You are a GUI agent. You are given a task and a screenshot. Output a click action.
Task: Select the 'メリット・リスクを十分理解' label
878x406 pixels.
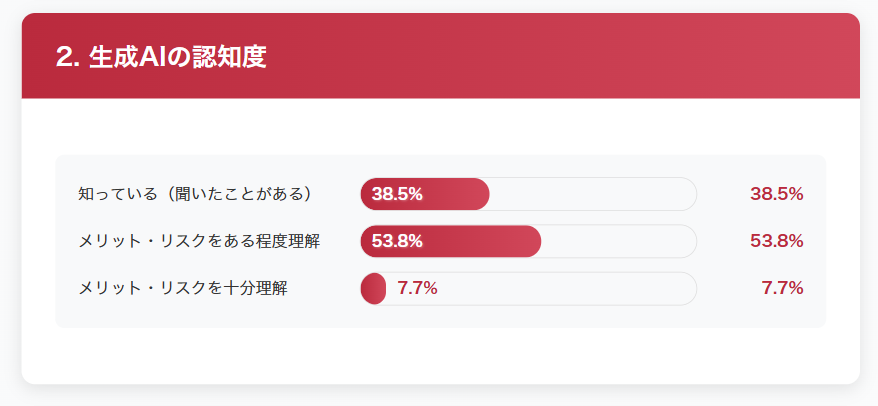(x=183, y=288)
